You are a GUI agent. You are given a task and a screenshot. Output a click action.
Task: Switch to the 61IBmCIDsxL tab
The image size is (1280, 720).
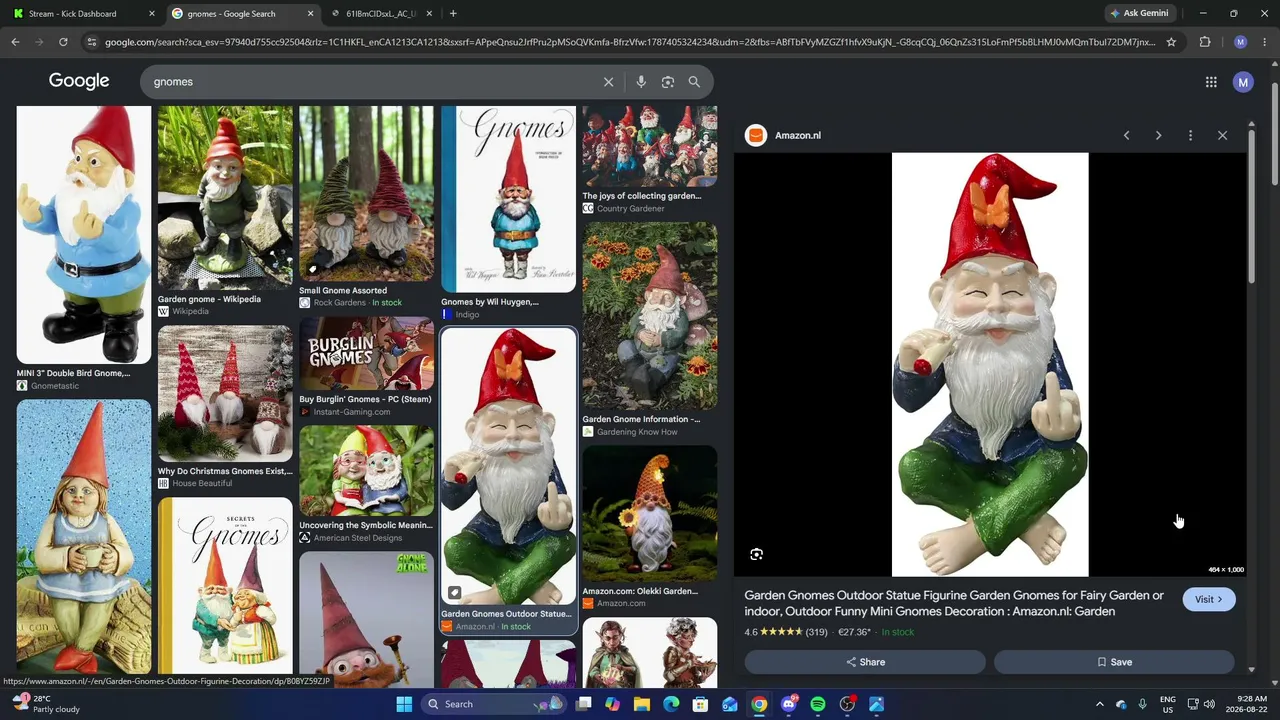coord(382,14)
